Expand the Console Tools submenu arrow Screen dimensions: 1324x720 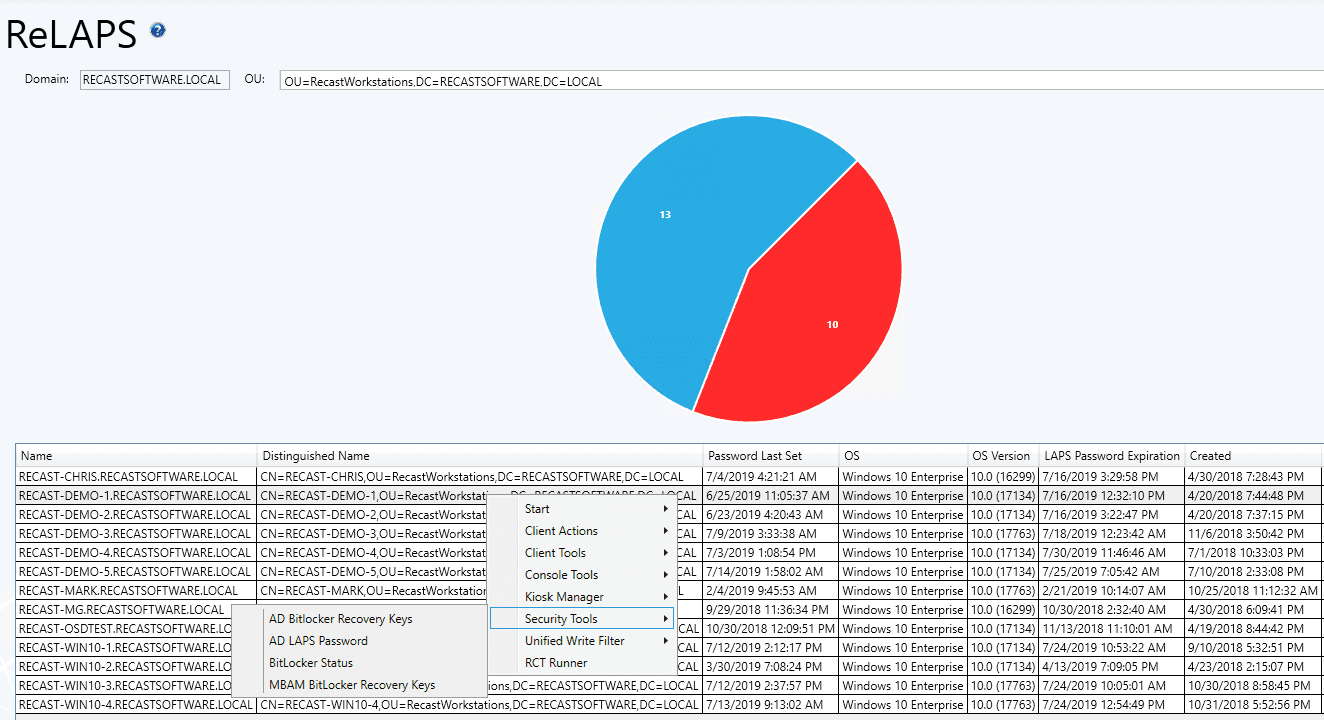666,575
